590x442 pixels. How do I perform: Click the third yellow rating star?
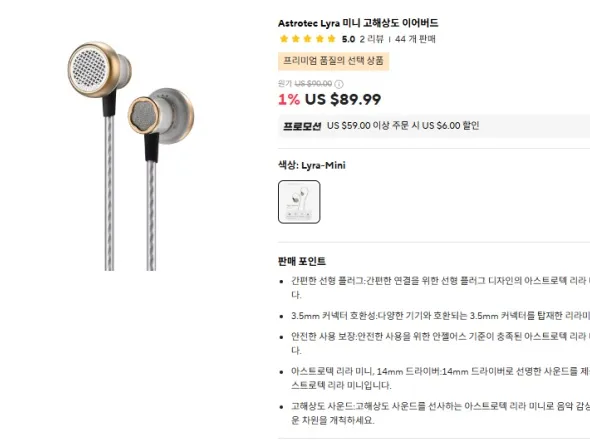tap(308, 39)
